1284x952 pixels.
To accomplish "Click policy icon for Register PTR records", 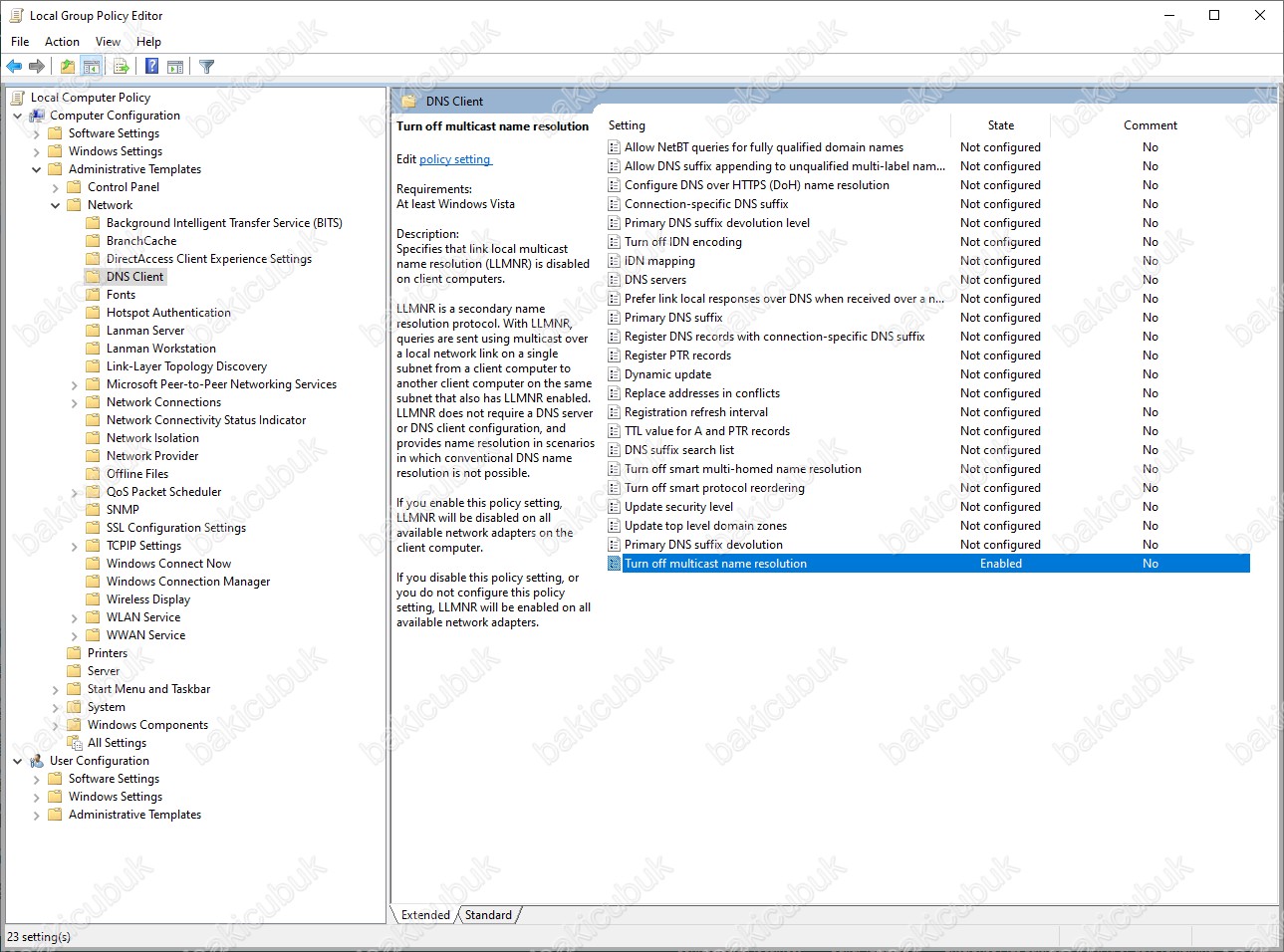I will click(615, 356).
